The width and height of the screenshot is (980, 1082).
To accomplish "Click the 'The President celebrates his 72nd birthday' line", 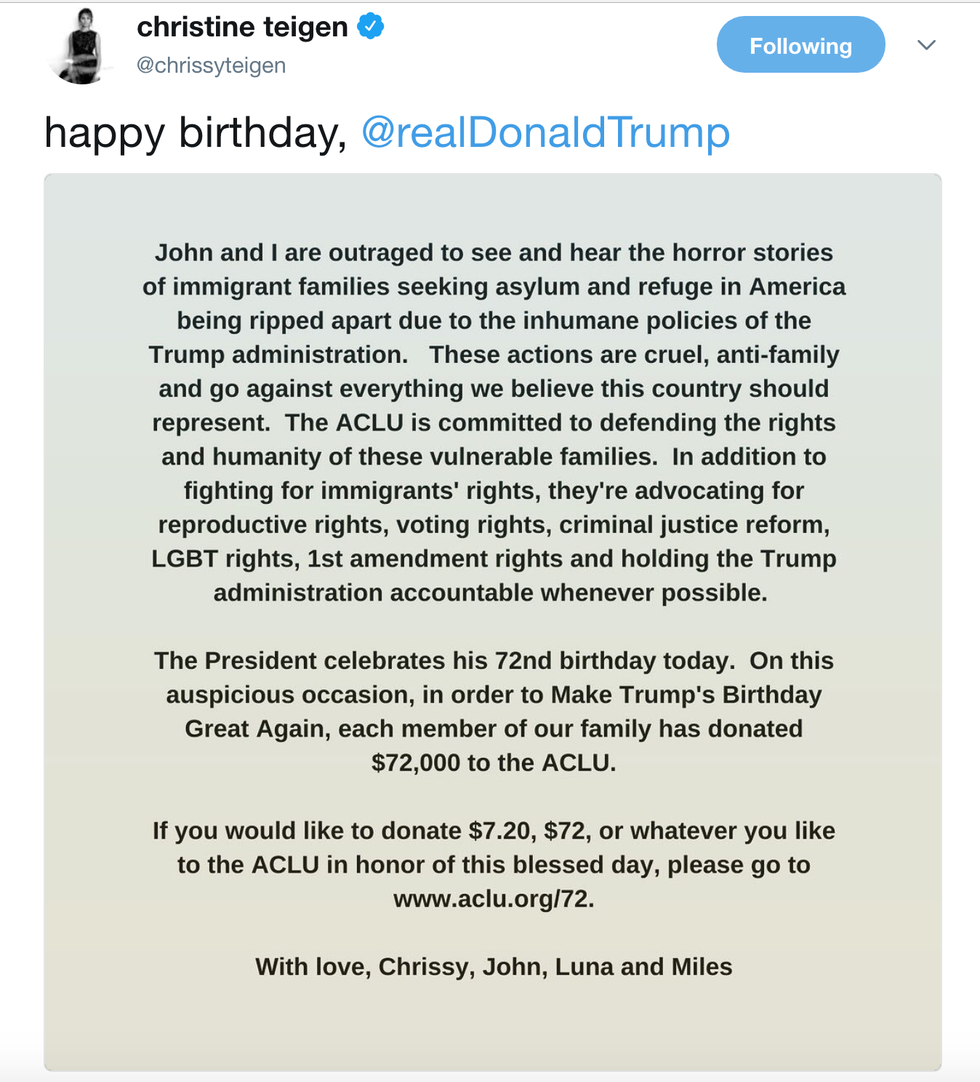I will point(493,661).
